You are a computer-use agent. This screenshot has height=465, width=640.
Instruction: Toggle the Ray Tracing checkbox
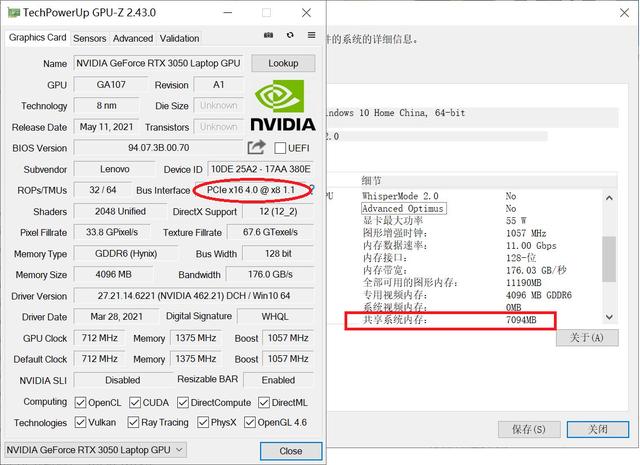point(133,422)
